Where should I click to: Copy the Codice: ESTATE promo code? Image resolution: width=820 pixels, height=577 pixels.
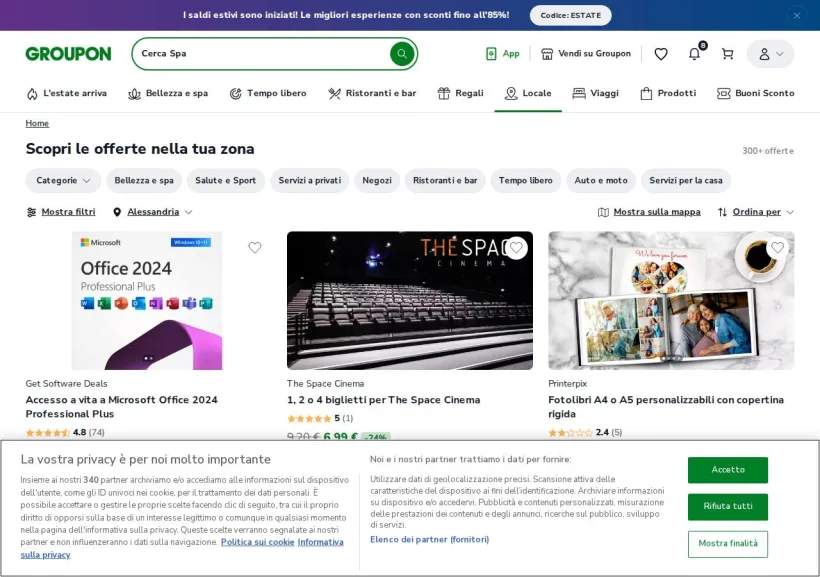point(571,15)
